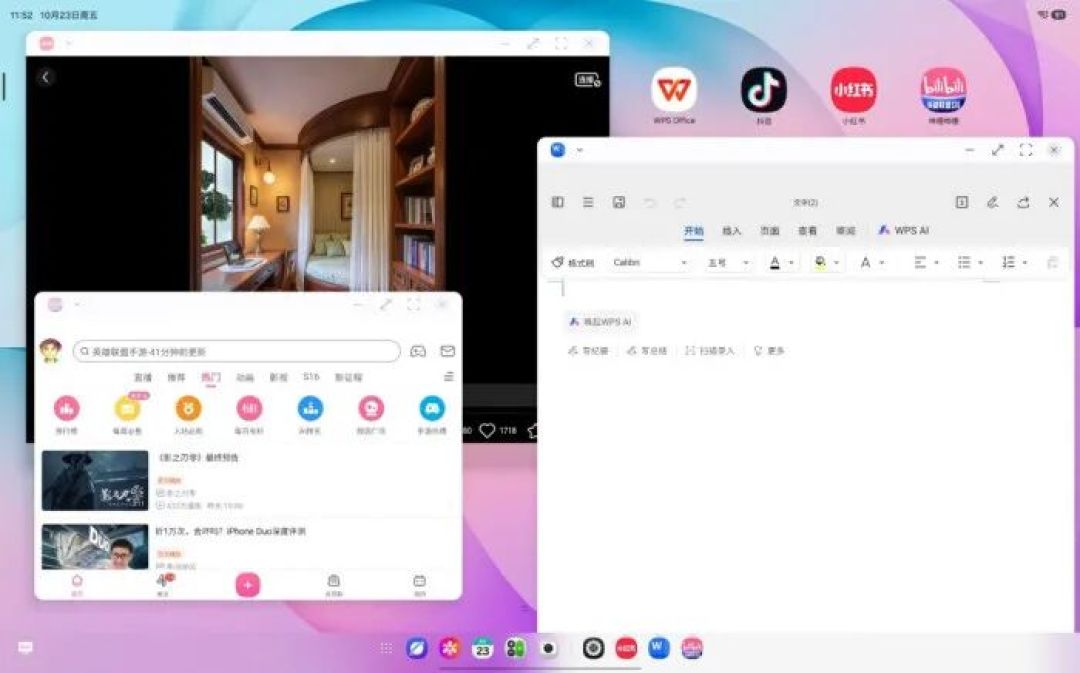
Task: Open WPS page count icon
Action: pyautogui.click(x=962, y=202)
